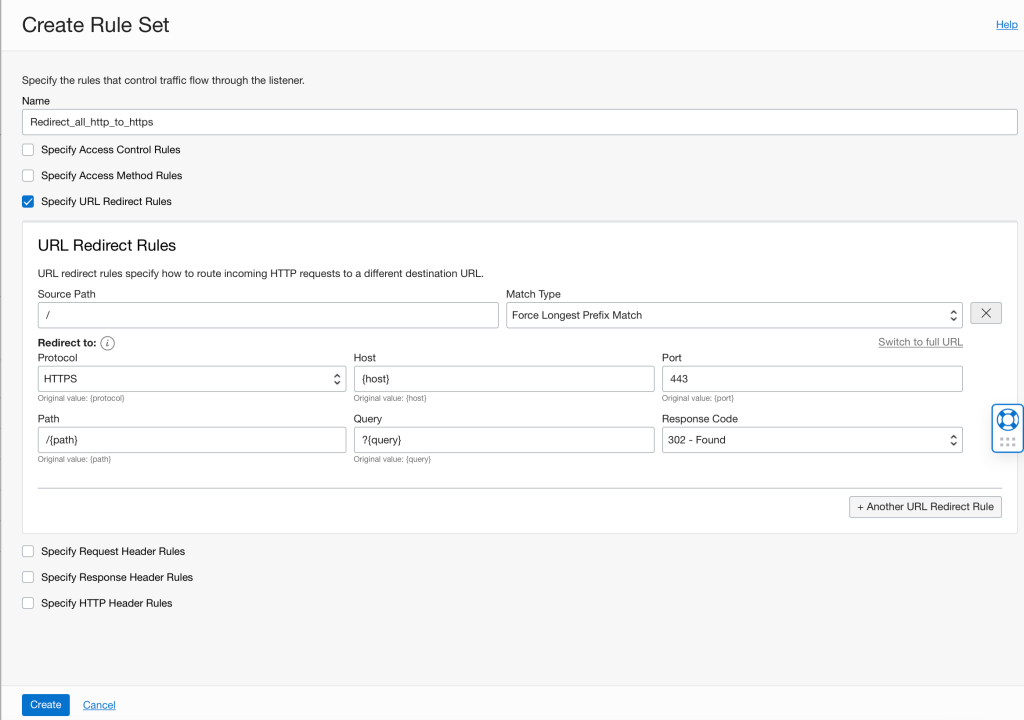Viewport: 1024px width, 720px height.
Task: Remove the URL redirect rule with X
Action: (986, 314)
